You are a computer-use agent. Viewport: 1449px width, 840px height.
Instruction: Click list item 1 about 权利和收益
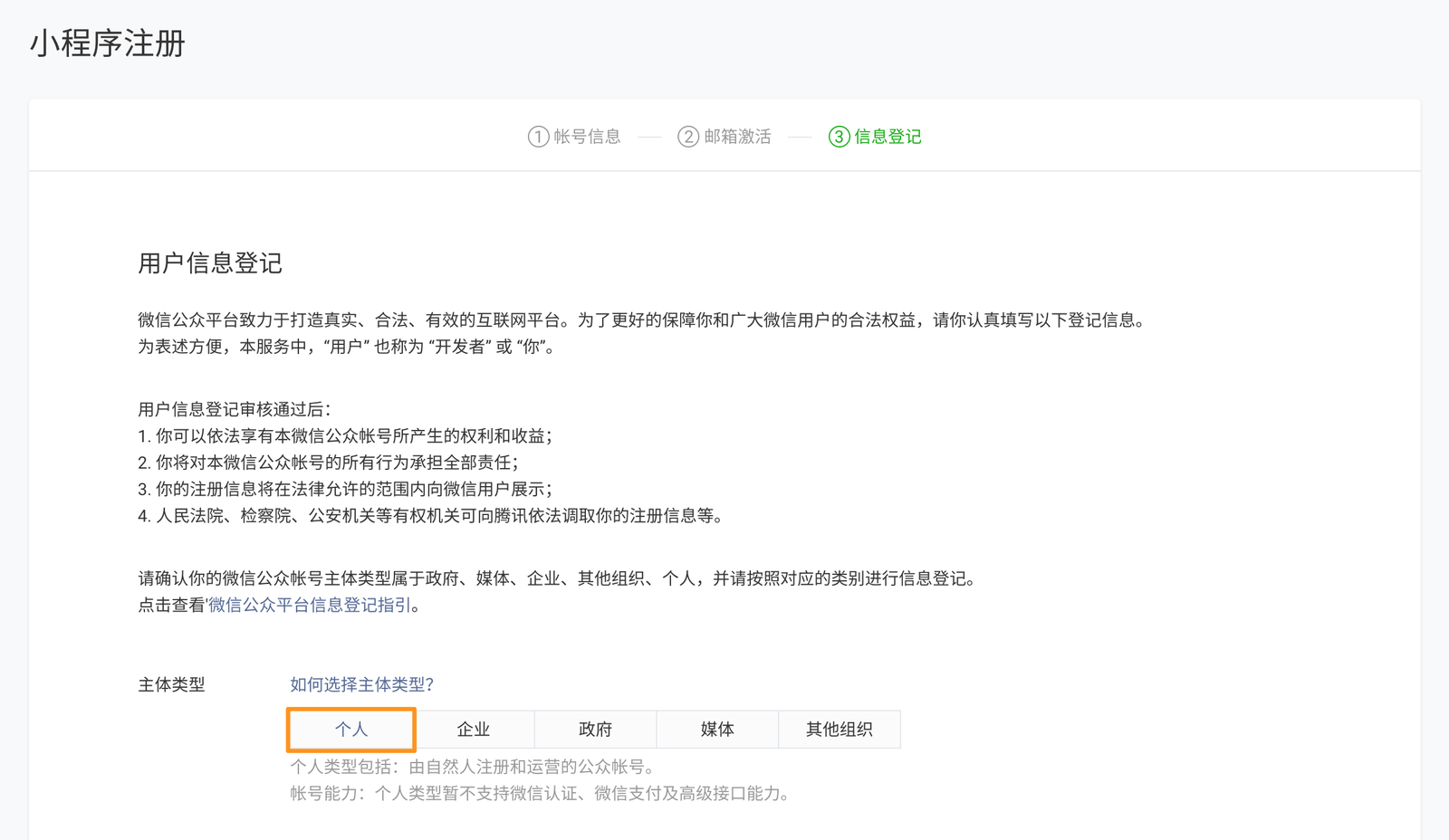point(344,436)
